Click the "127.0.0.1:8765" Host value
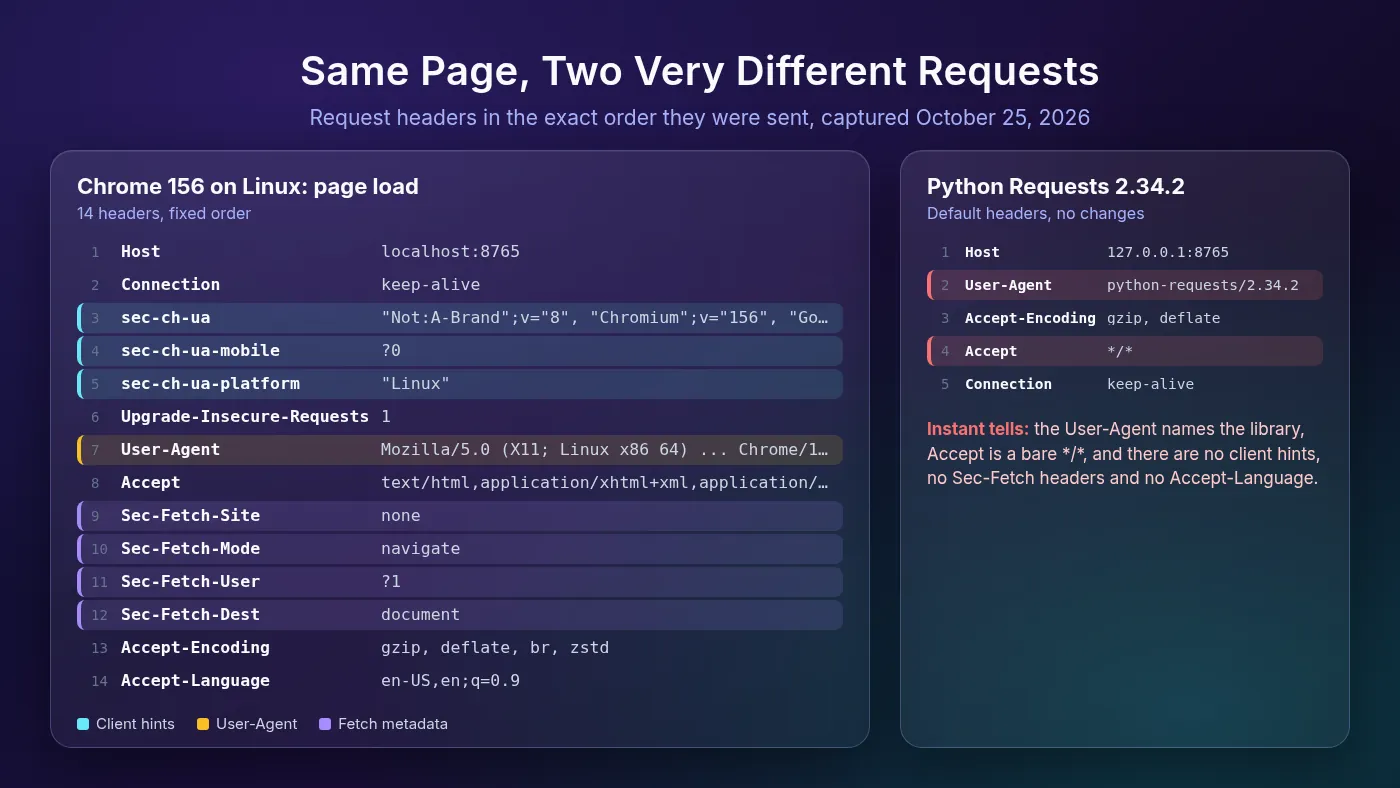Screen dimensions: 1400x788 [x=1168, y=253]
